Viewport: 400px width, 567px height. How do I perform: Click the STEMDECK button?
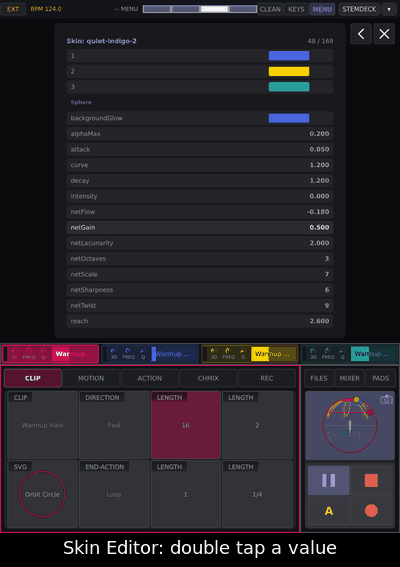click(359, 9)
